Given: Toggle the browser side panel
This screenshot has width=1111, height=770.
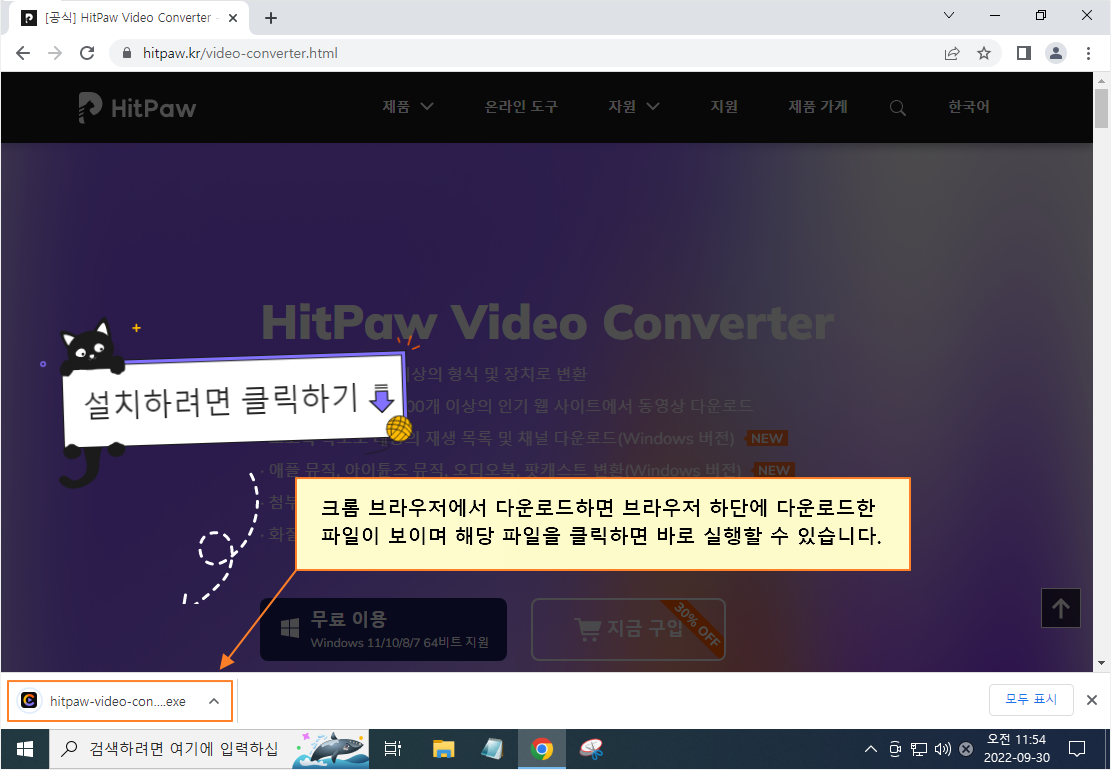Looking at the screenshot, I should point(1023,53).
